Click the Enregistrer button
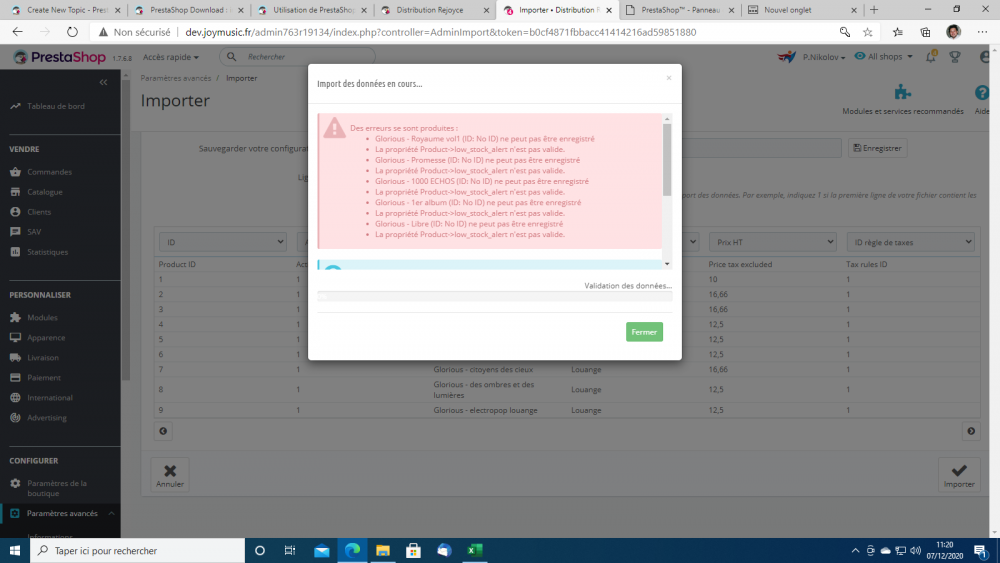1000x563 pixels. tap(878, 148)
